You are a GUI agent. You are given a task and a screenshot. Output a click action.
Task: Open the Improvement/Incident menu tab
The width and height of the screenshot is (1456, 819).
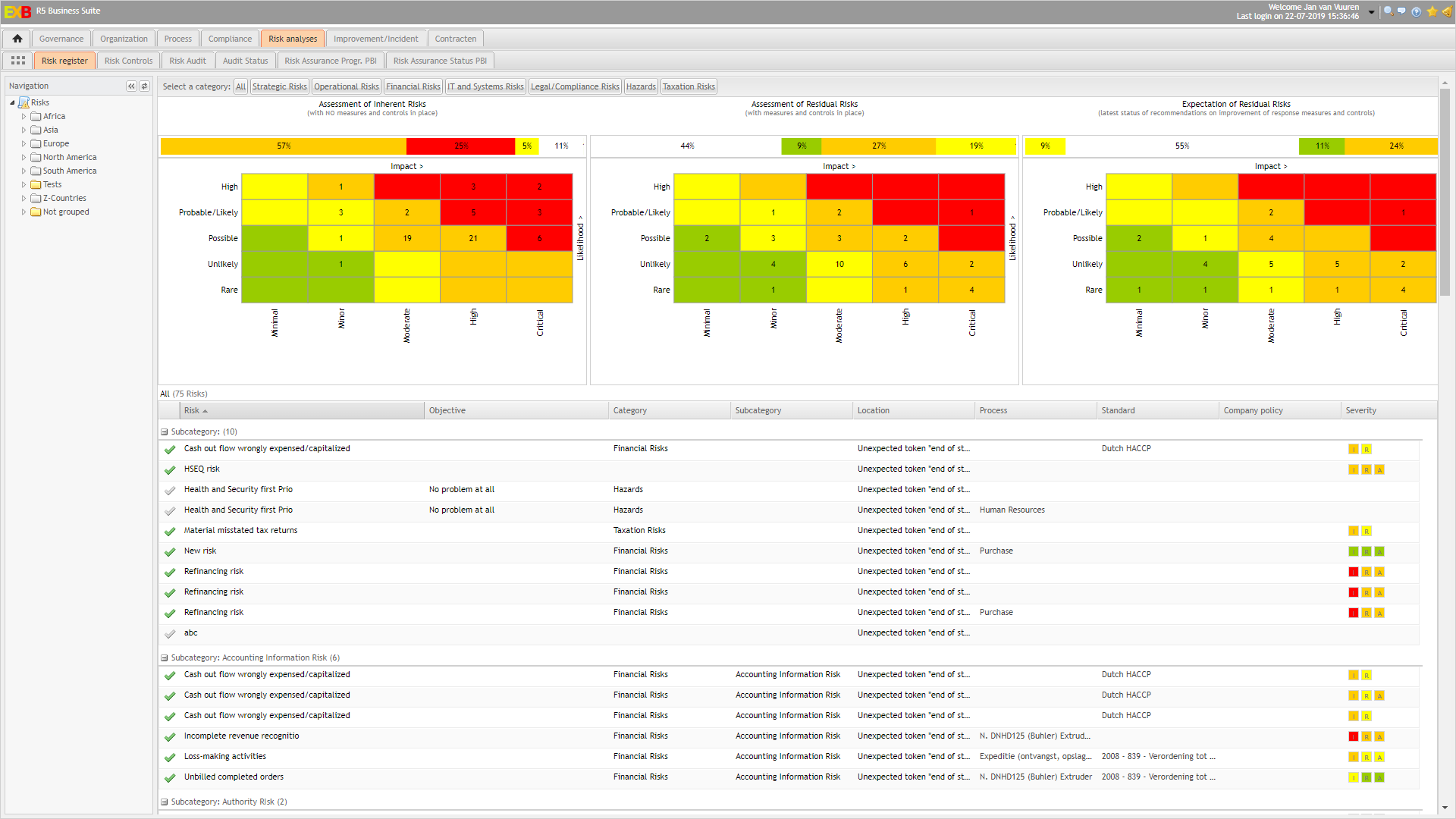click(375, 38)
